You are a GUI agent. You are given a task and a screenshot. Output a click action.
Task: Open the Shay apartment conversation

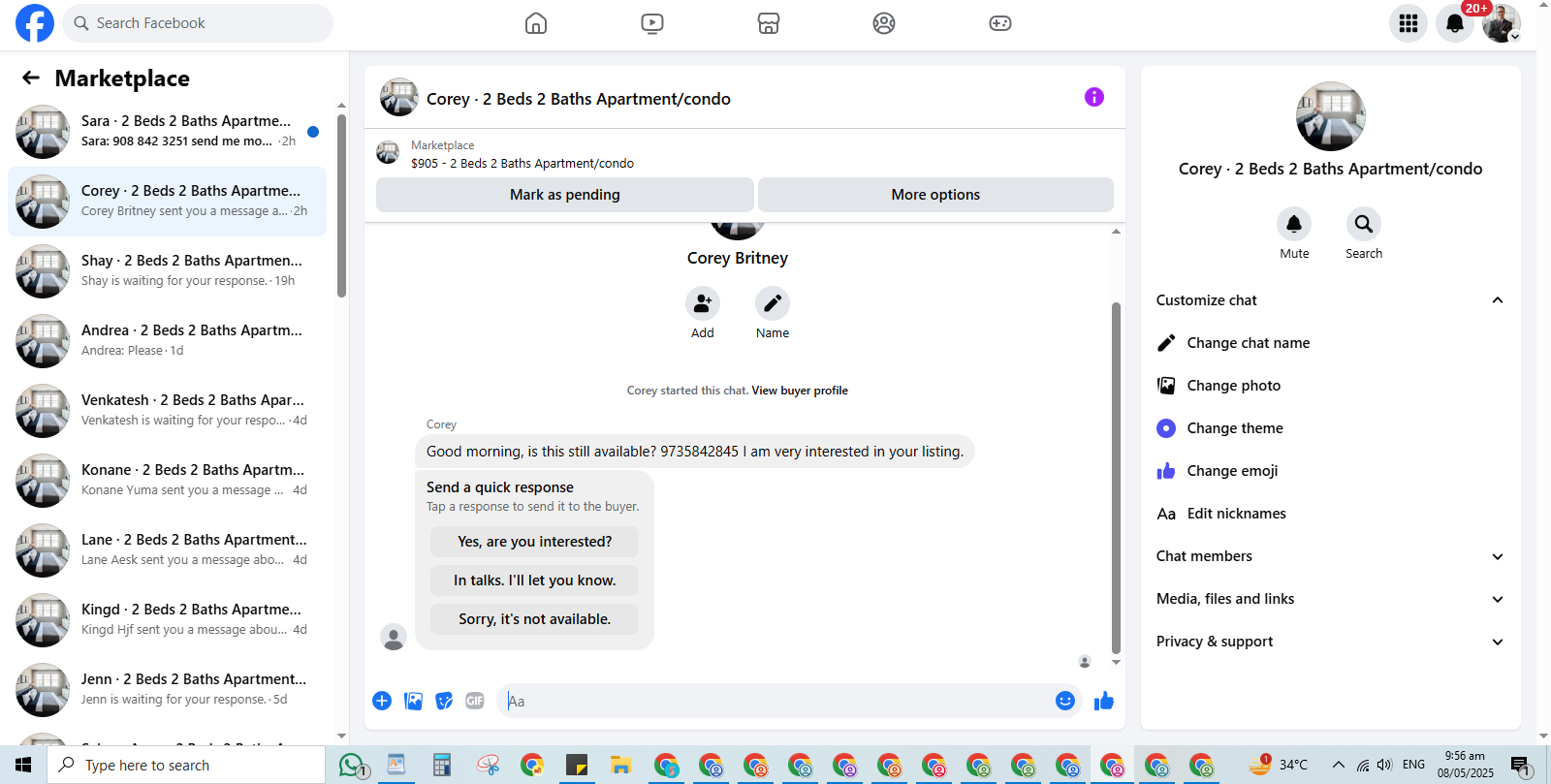(x=167, y=271)
